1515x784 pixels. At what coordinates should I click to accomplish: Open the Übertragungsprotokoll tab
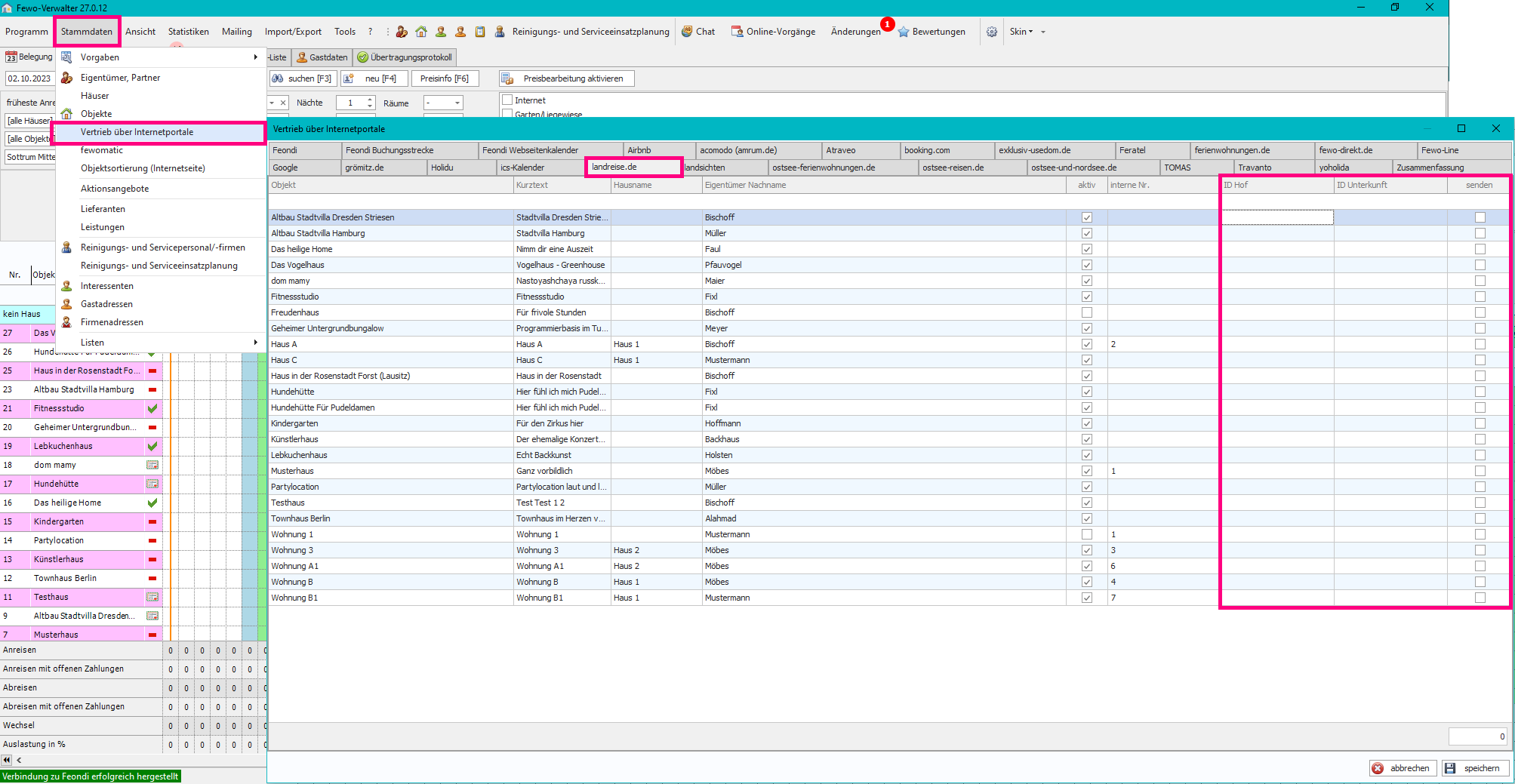(x=405, y=57)
